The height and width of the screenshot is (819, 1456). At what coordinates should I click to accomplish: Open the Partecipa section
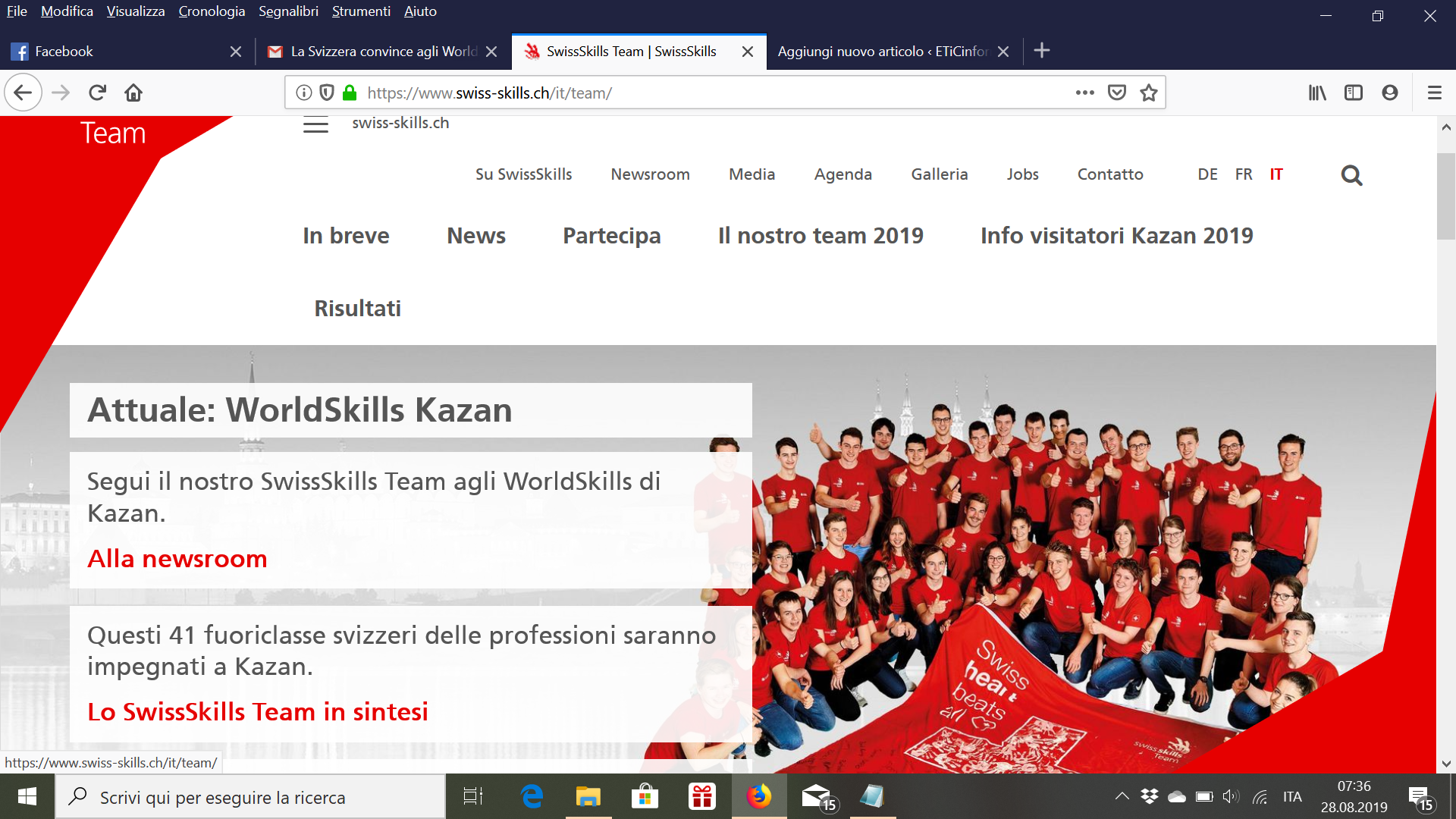[611, 237]
